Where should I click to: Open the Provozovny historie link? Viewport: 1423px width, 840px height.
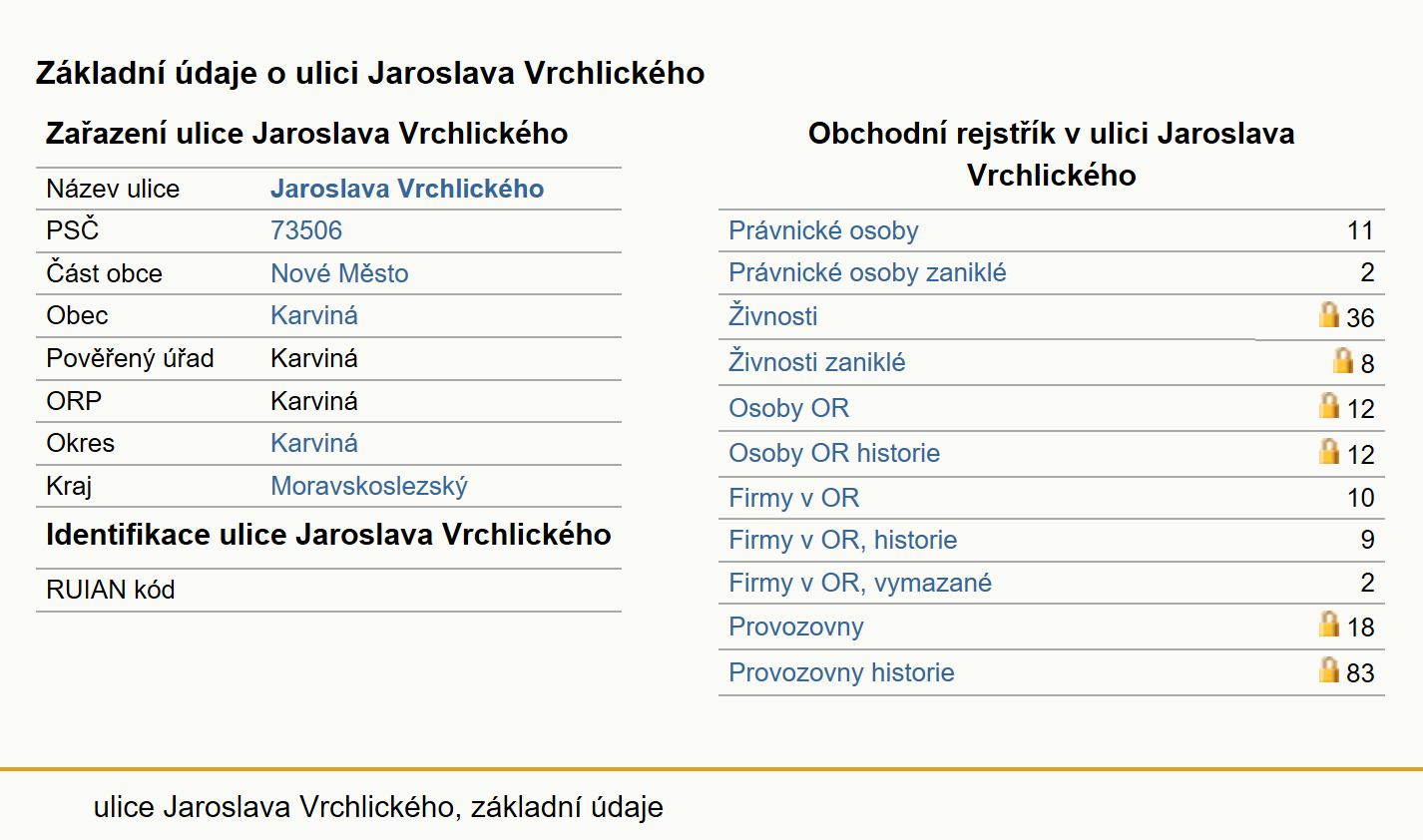click(841, 672)
